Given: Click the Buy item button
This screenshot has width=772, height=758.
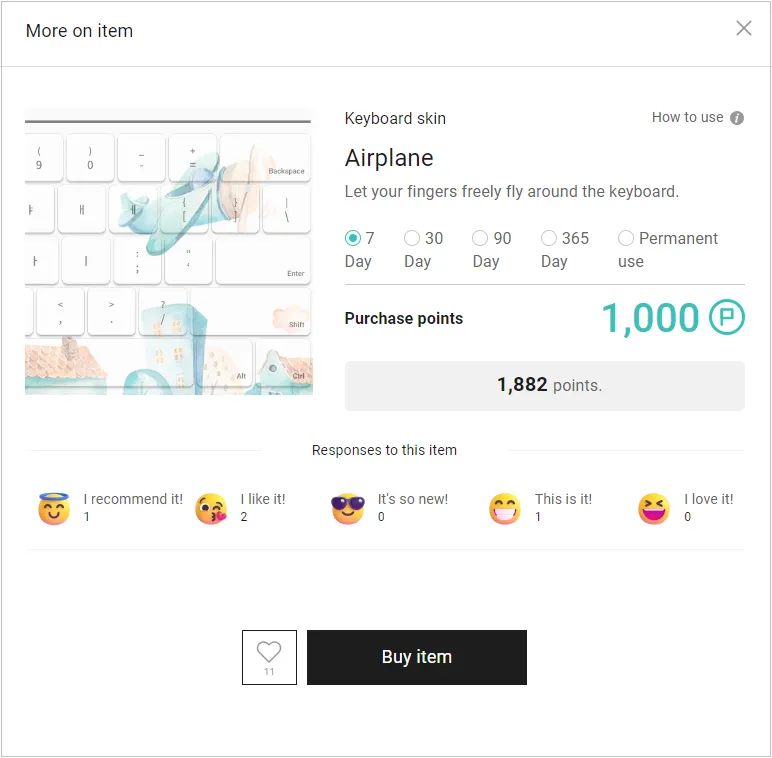Looking at the screenshot, I should [x=417, y=657].
